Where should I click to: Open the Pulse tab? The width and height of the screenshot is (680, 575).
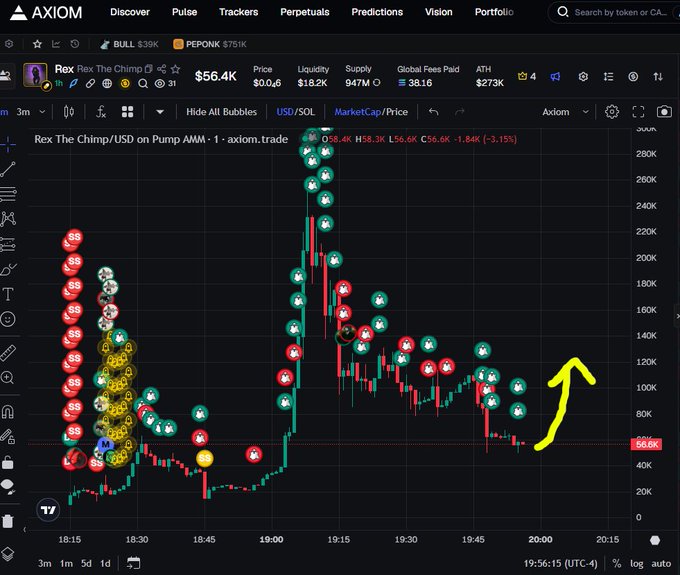coord(184,12)
